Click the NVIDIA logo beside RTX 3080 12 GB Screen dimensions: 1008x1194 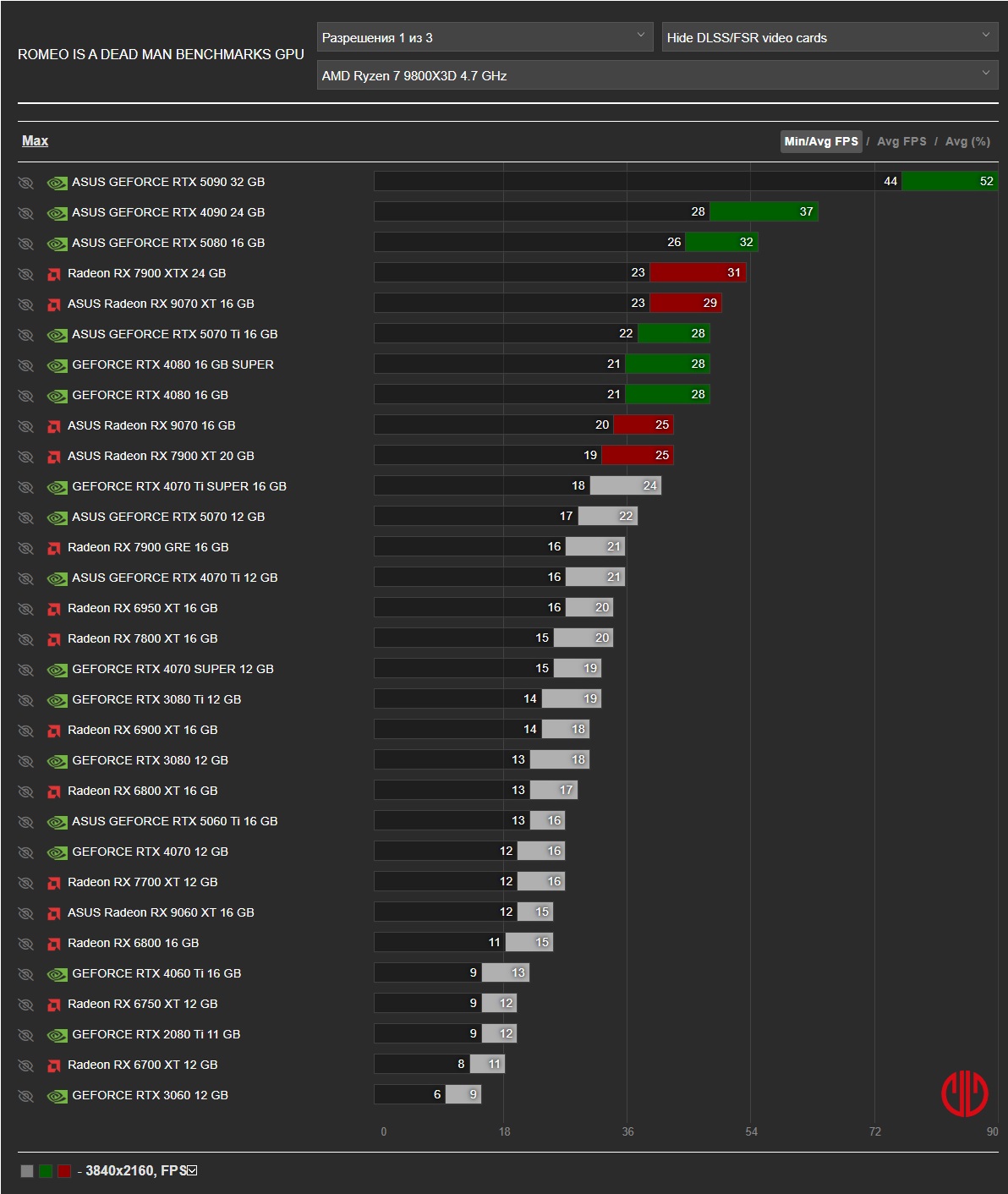coord(57,761)
